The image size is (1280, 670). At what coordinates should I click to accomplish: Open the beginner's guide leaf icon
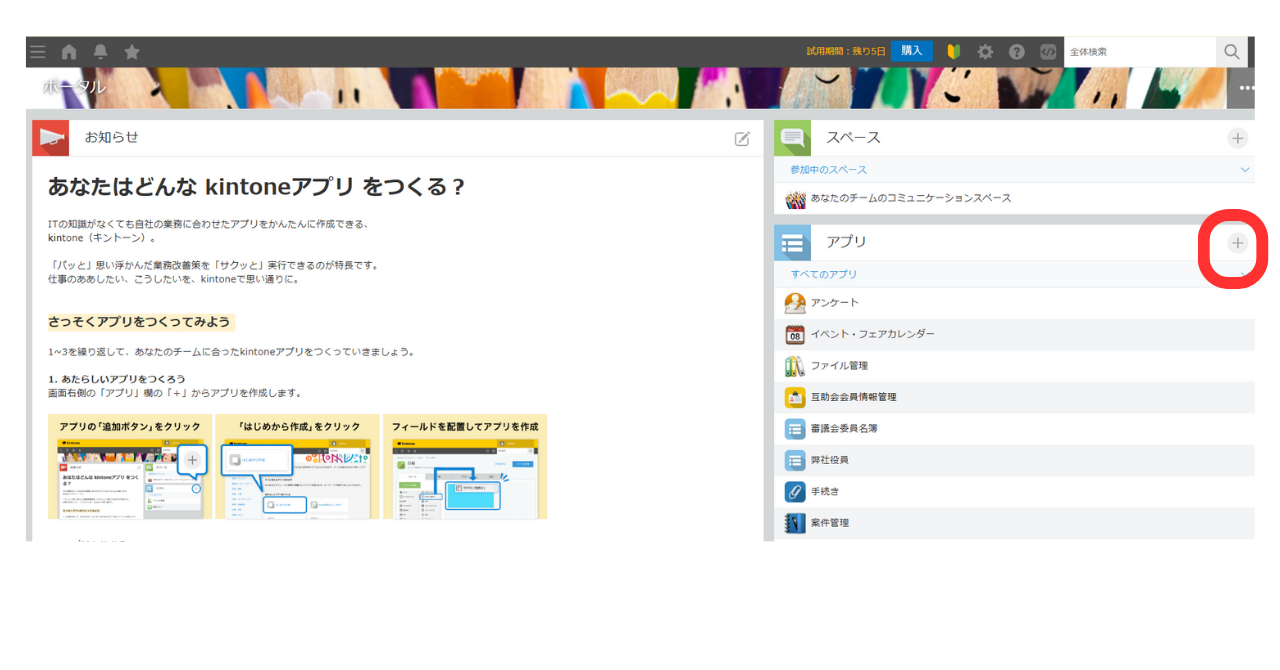click(x=953, y=51)
